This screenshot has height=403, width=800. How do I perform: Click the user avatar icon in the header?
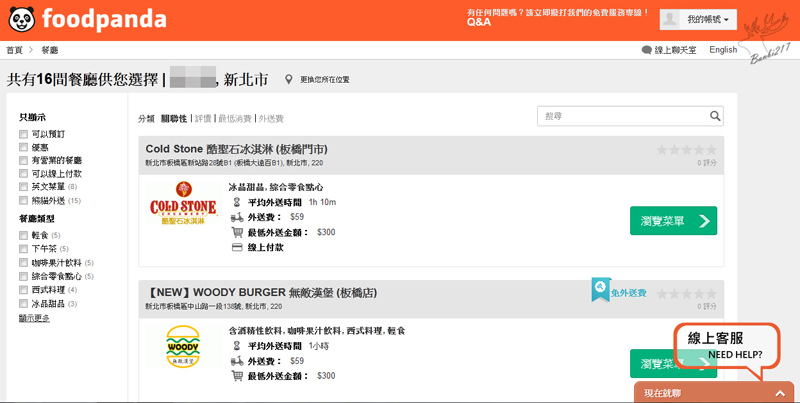click(671, 19)
